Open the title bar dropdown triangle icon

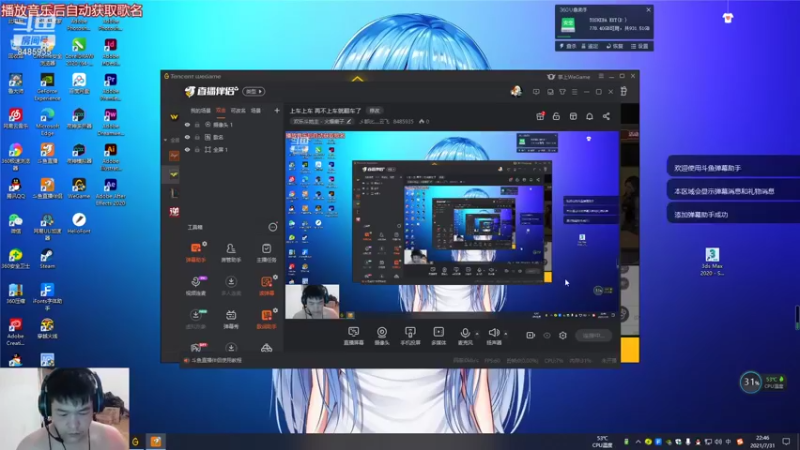[x=562, y=92]
